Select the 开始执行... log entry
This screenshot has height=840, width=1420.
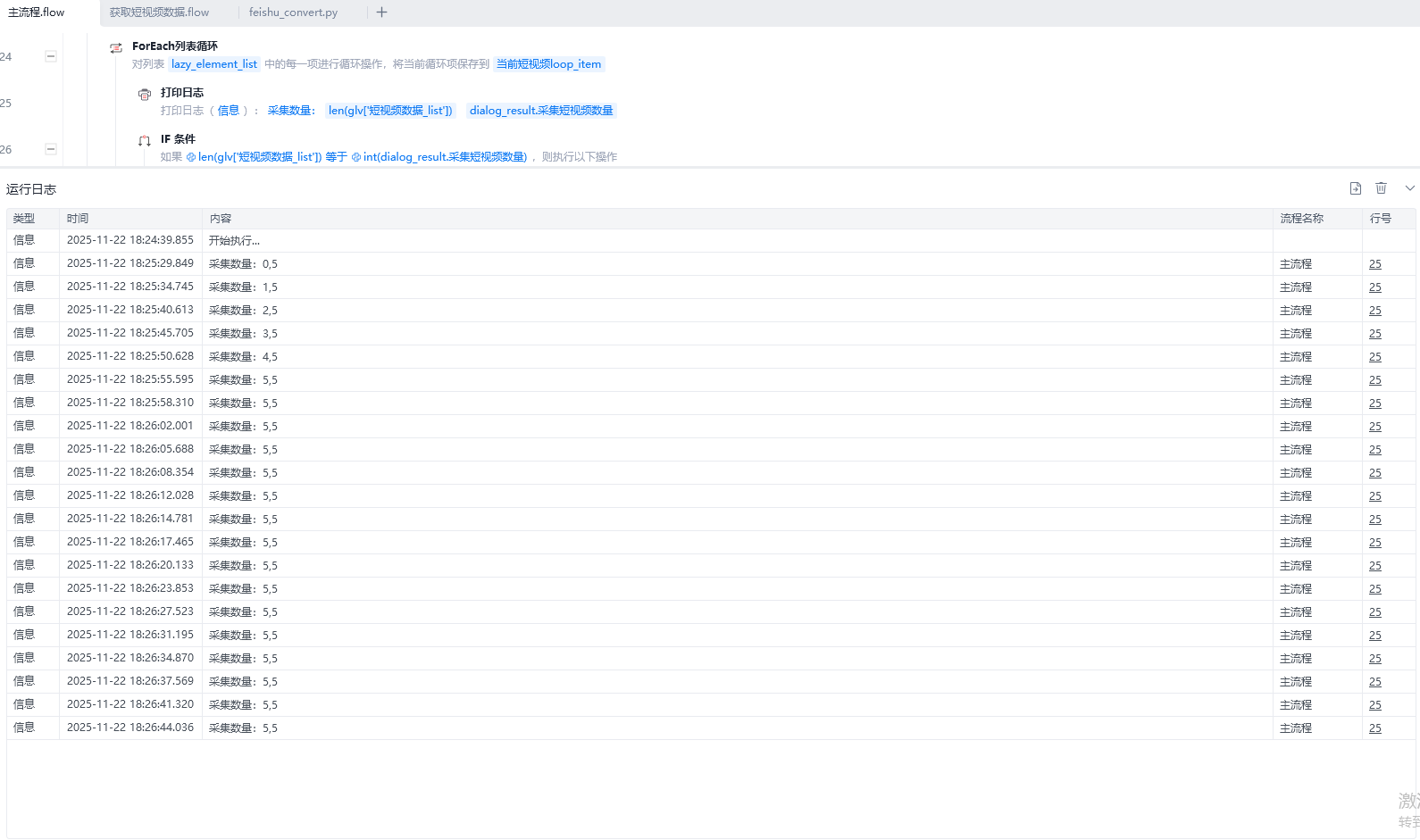pos(235,241)
